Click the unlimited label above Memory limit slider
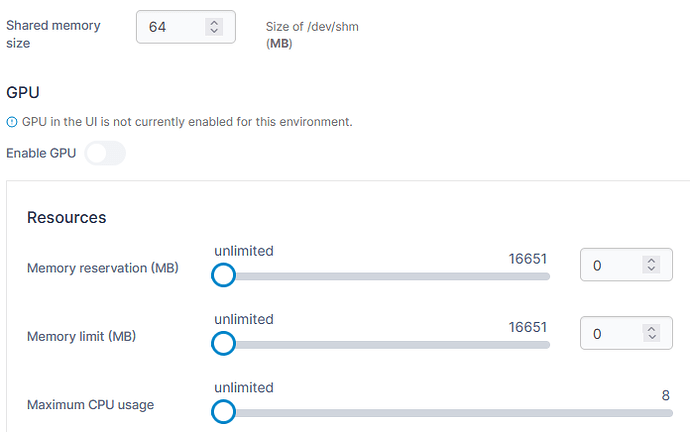The image size is (690, 432). click(x=243, y=319)
